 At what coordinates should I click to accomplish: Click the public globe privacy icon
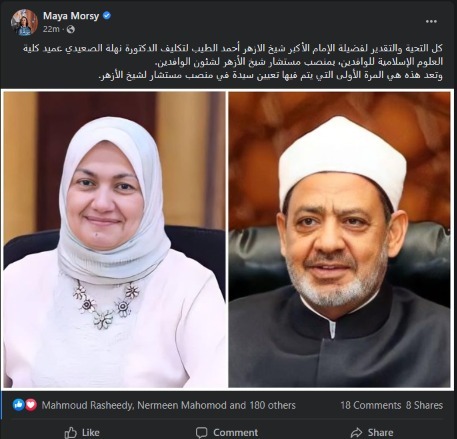pyautogui.click(x=71, y=29)
